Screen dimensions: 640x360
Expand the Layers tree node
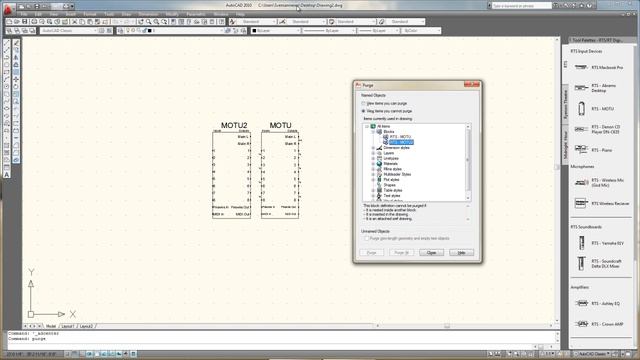[373, 153]
